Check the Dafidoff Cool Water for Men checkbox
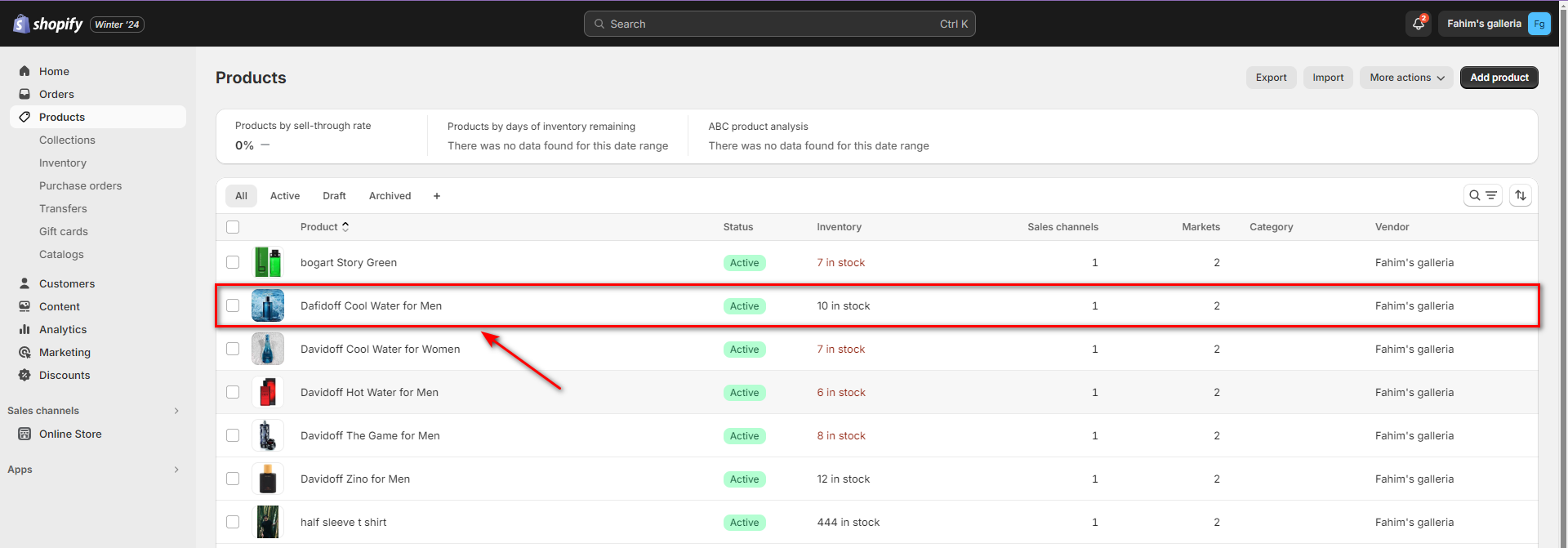This screenshot has height=548, width=1568. click(233, 305)
